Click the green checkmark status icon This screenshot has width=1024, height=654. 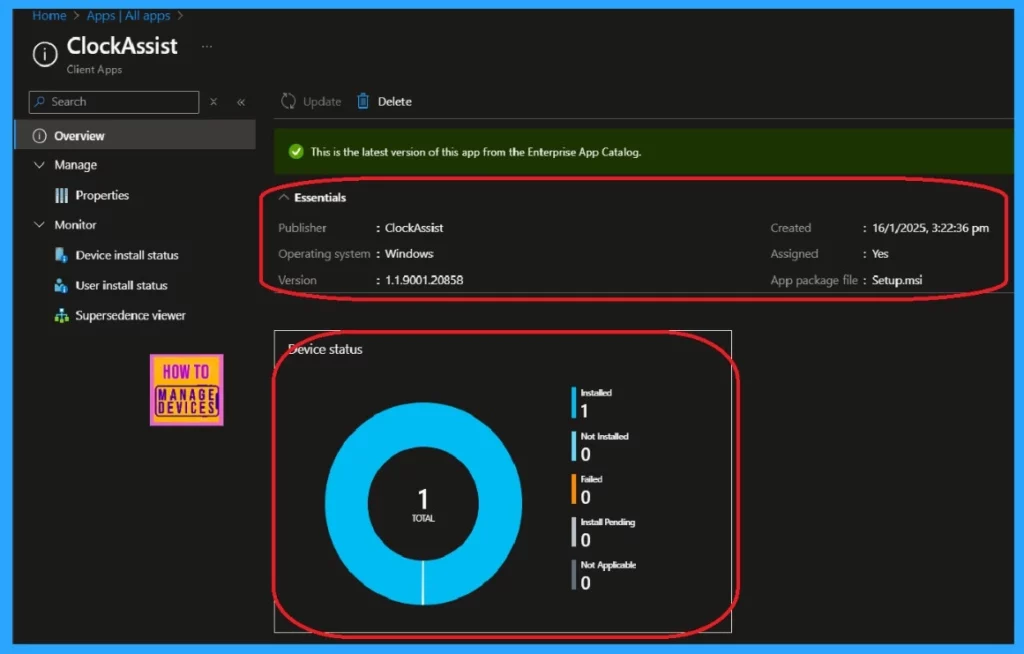click(296, 152)
